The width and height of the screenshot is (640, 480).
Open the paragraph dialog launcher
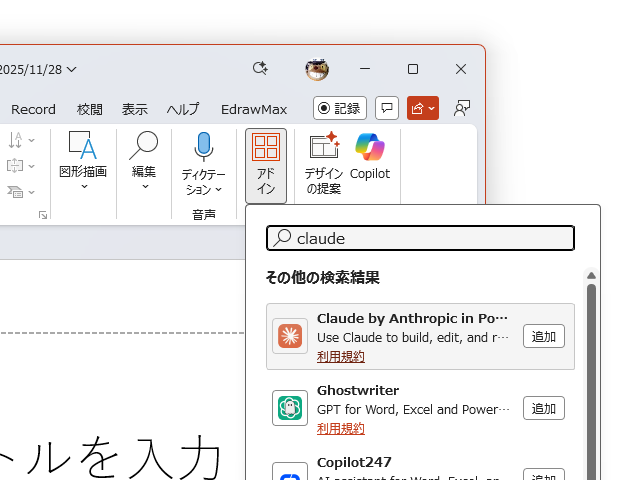[43, 215]
